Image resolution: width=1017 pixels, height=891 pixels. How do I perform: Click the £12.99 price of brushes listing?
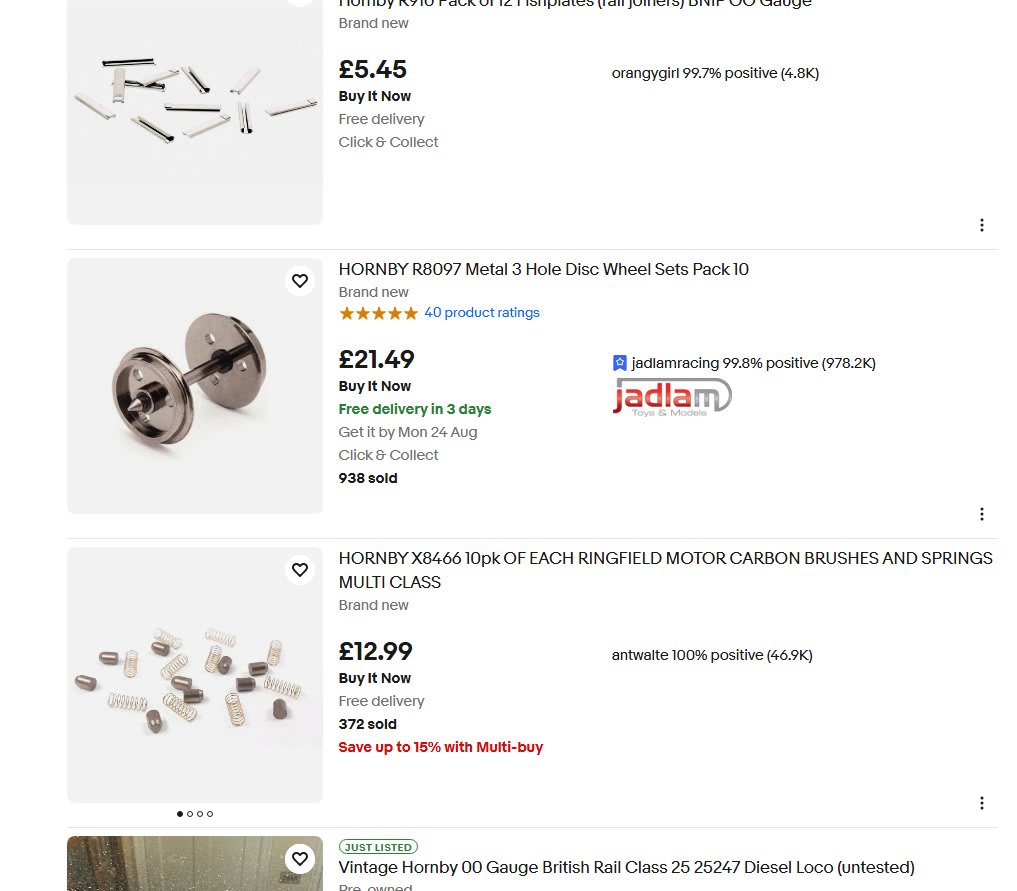point(376,651)
